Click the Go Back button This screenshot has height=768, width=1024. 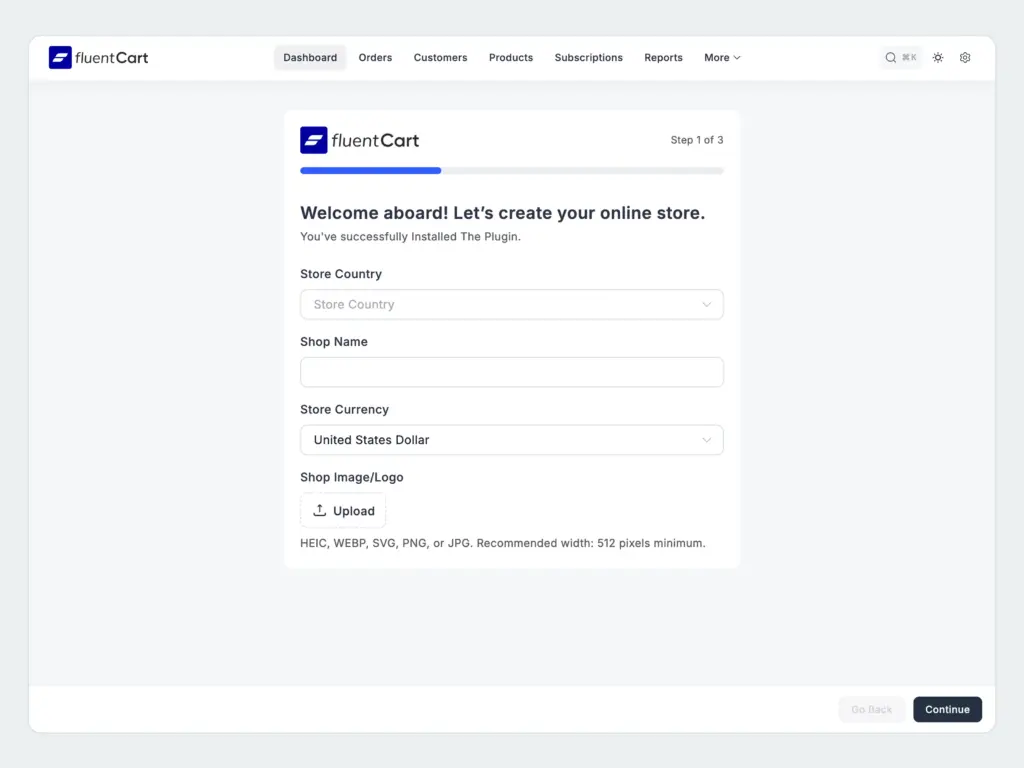pyautogui.click(x=871, y=709)
